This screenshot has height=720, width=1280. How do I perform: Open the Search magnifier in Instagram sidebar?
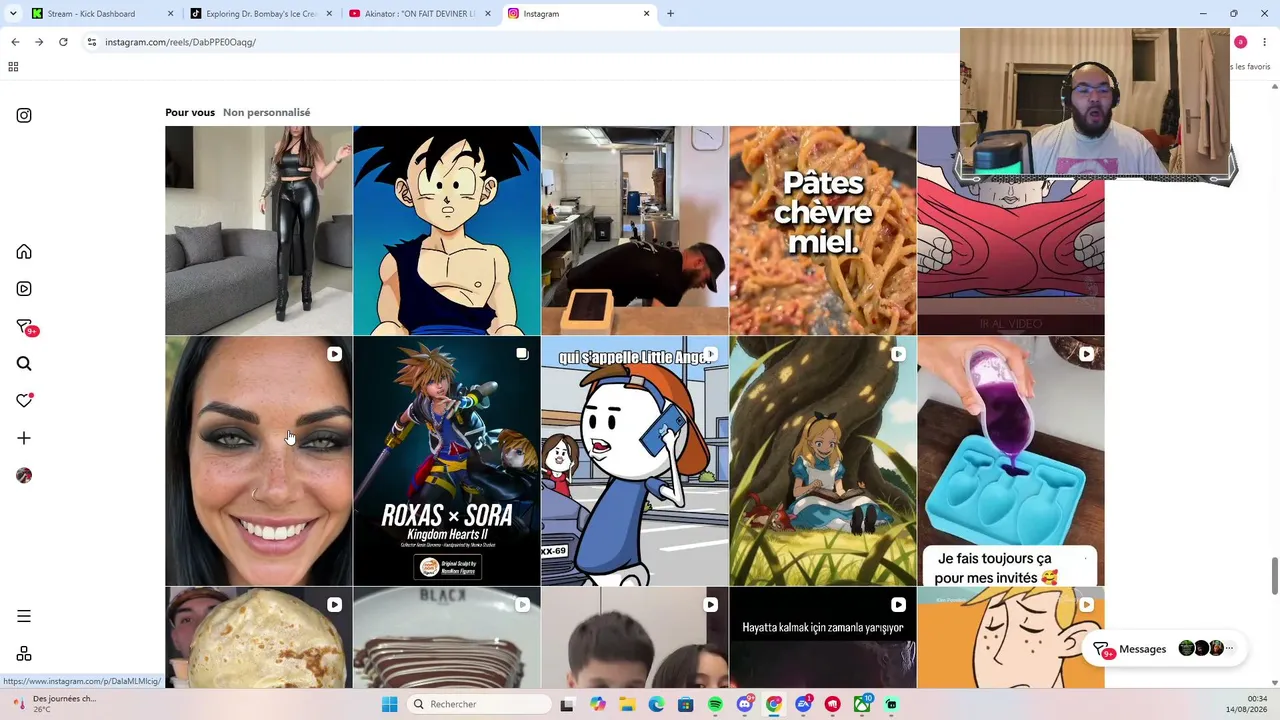[x=24, y=364]
